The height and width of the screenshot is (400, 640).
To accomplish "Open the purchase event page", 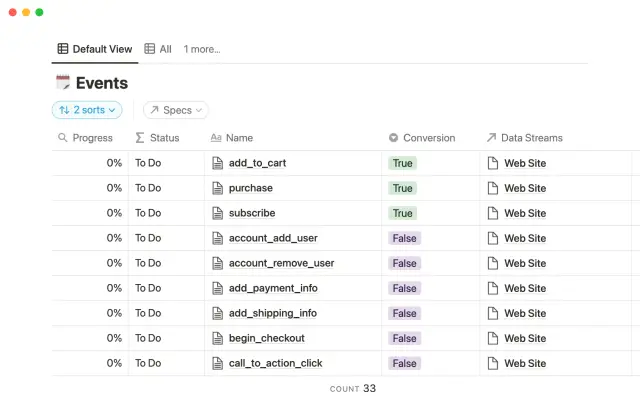I will pyautogui.click(x=251, y=188).
